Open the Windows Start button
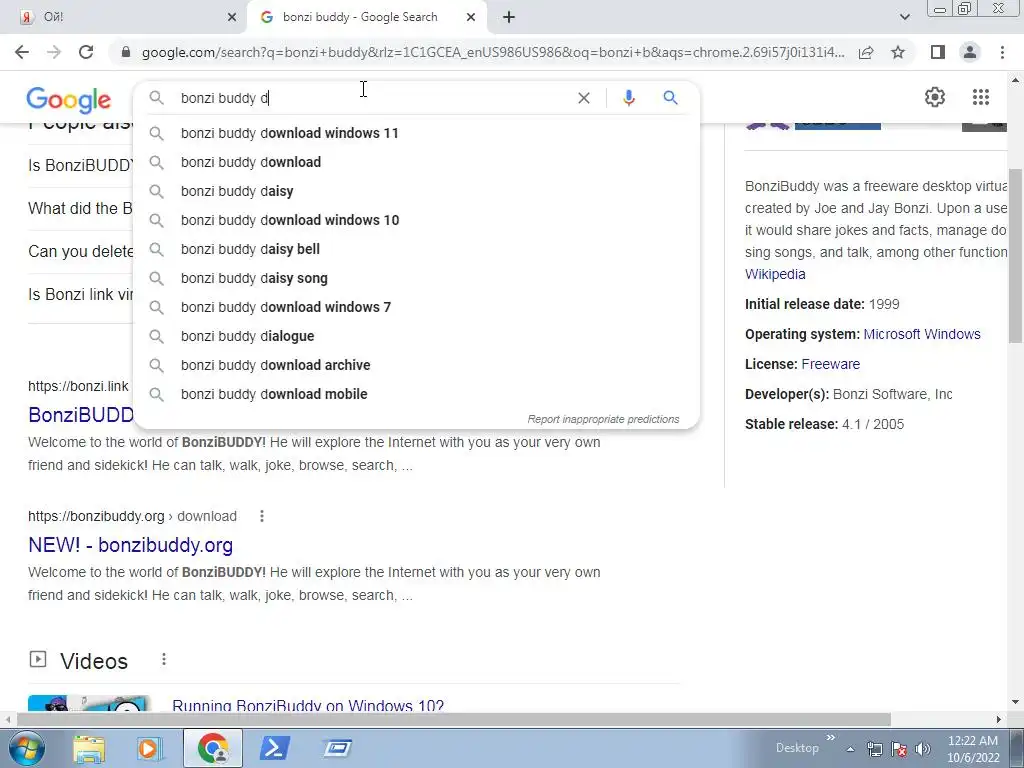 point(27,748)
